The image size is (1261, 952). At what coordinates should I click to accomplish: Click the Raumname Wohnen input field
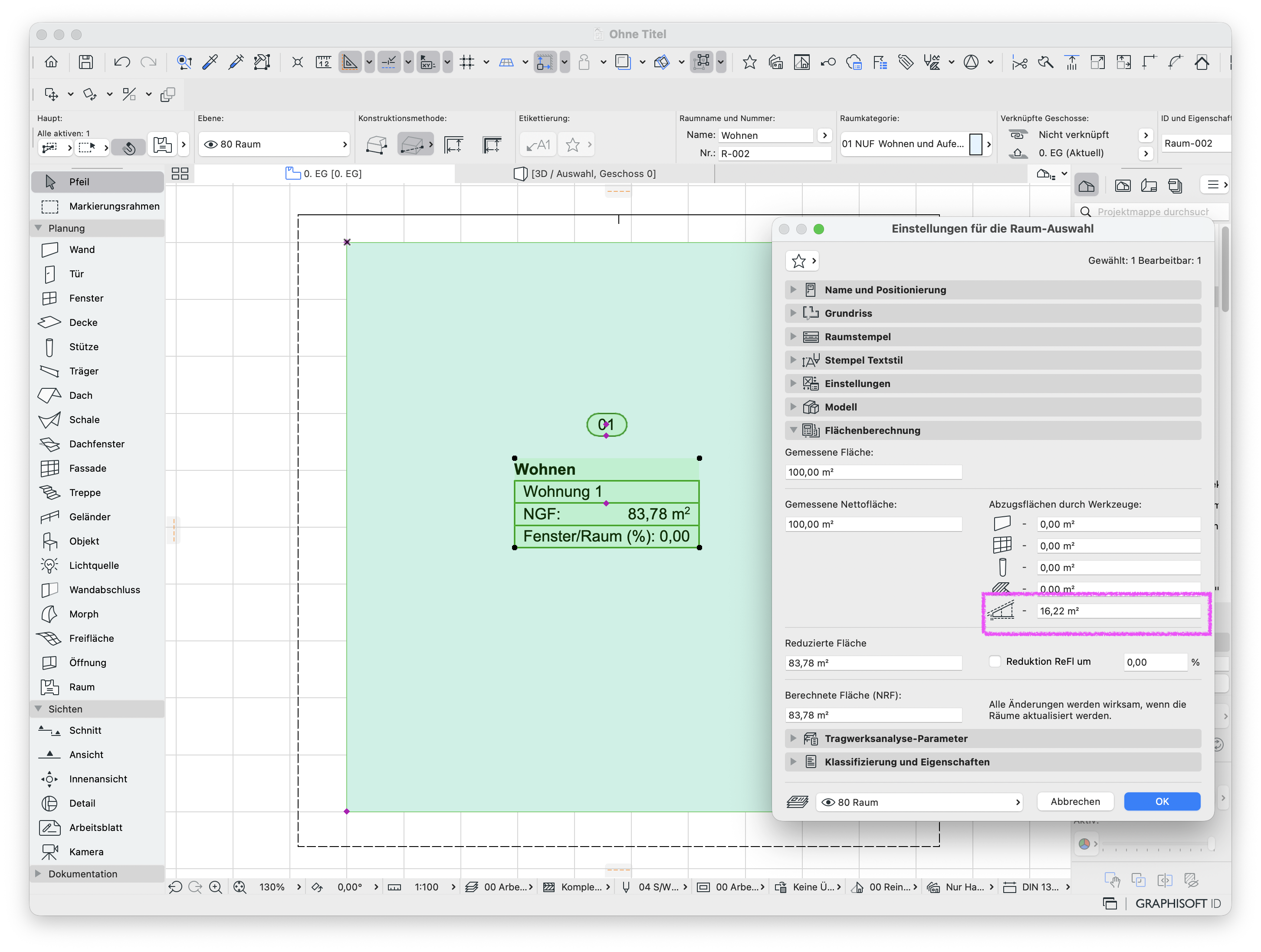point(765,136)
